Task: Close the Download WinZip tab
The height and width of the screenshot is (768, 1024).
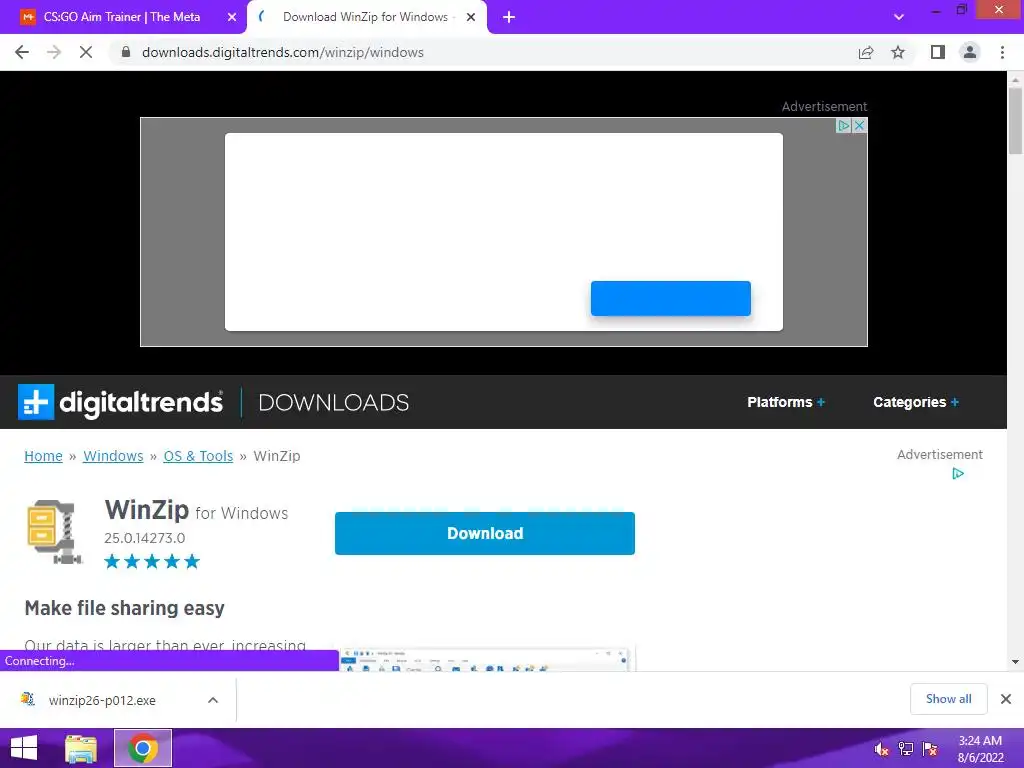Action: 470,18
